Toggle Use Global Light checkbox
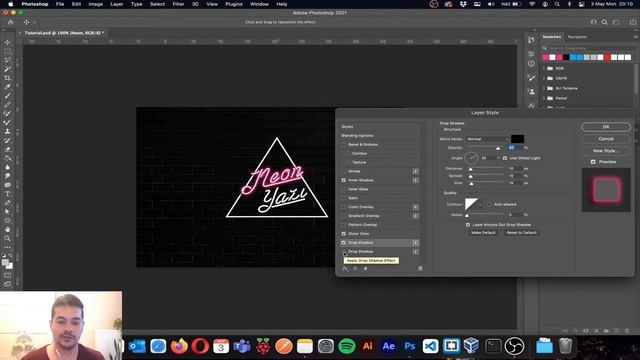This screenshot has height=360, width=640. pos(505,158)
